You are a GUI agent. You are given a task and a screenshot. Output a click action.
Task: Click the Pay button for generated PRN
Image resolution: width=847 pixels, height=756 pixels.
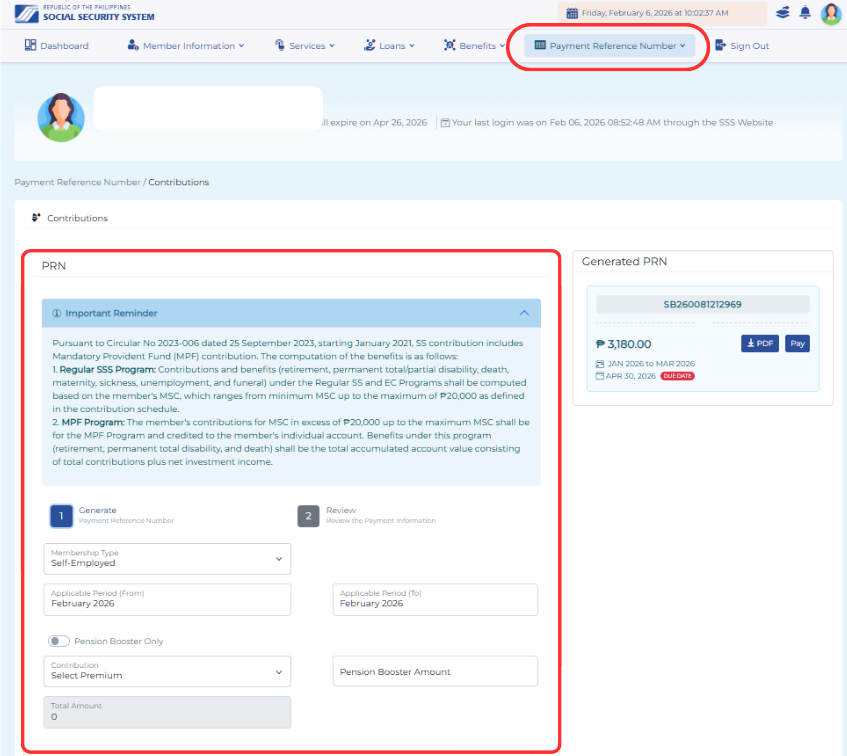(797, 343)
